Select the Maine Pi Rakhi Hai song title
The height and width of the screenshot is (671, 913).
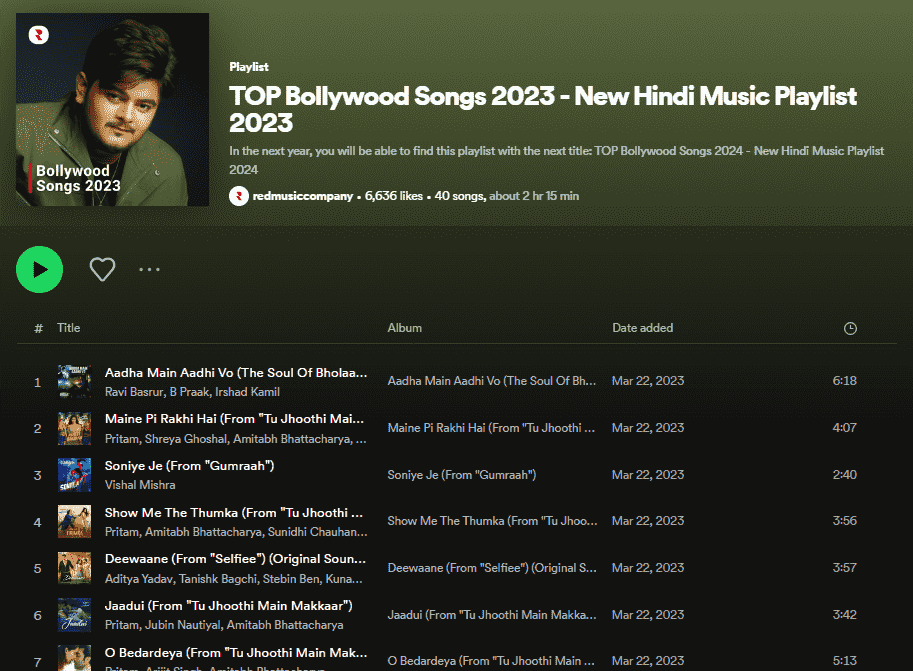click(234, 419)
